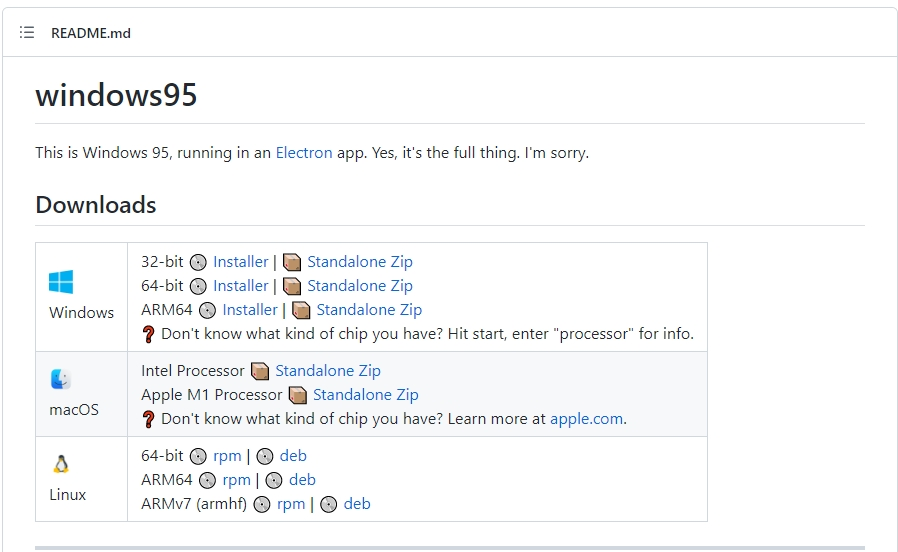The width and height of the screenshot is (898, 552).
Task: Download the Intel Processor Standalone Zip
Action: coord(328,371)
